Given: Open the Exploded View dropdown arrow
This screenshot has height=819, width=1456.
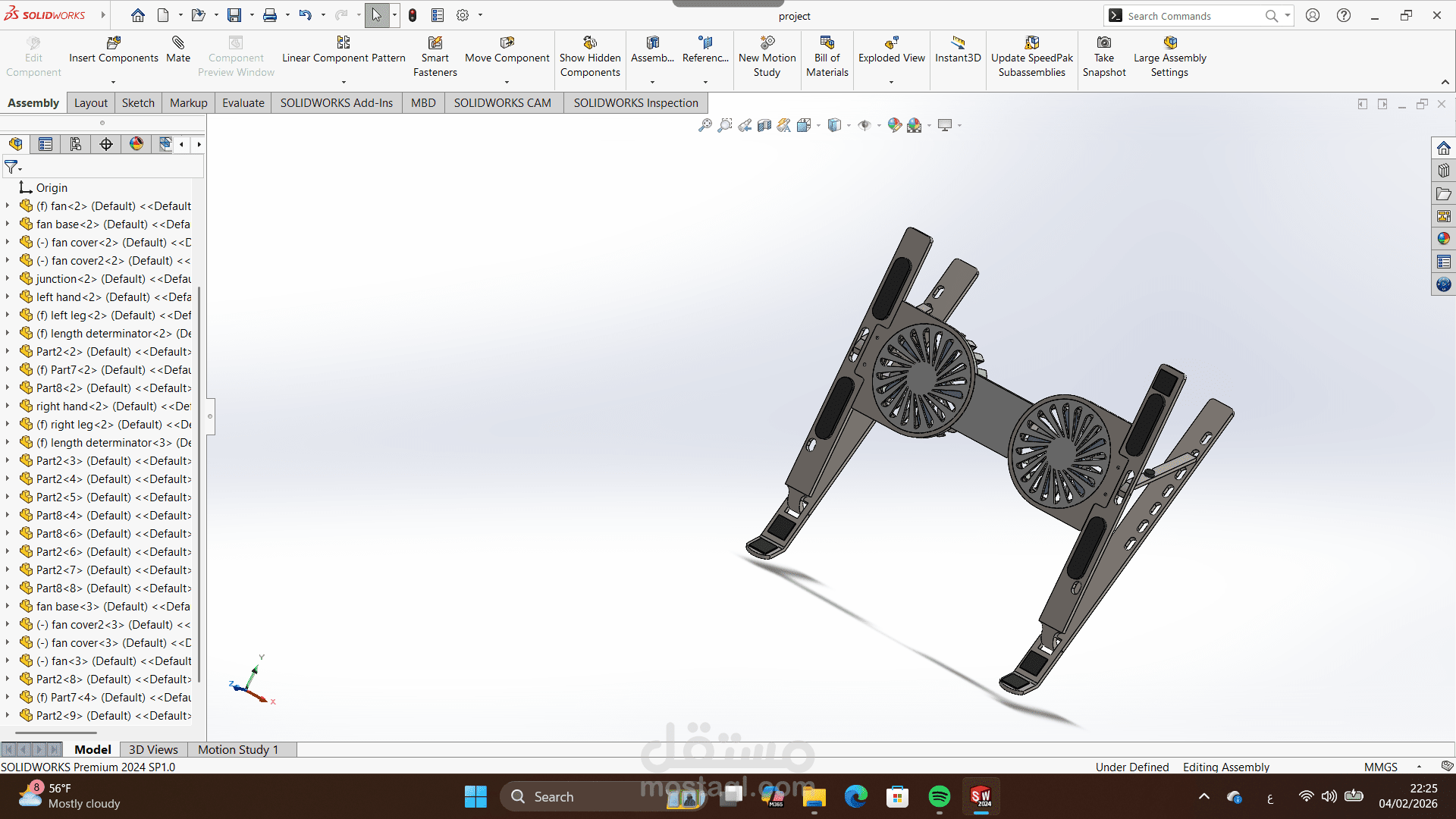Looking at the screenshot, I should [891, 82].
